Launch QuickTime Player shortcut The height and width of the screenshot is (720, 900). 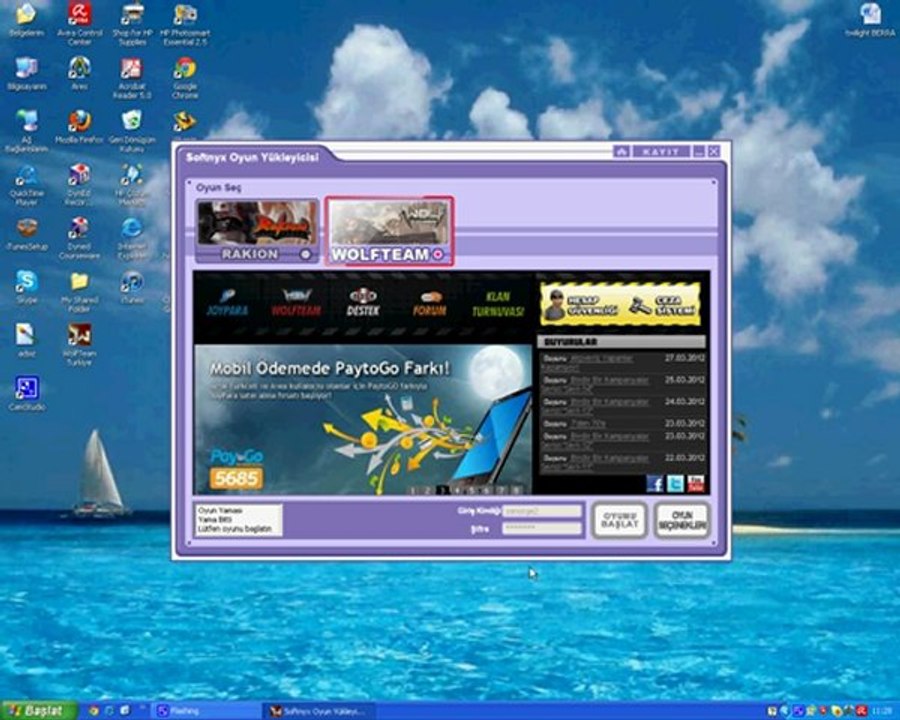[26, 185]
